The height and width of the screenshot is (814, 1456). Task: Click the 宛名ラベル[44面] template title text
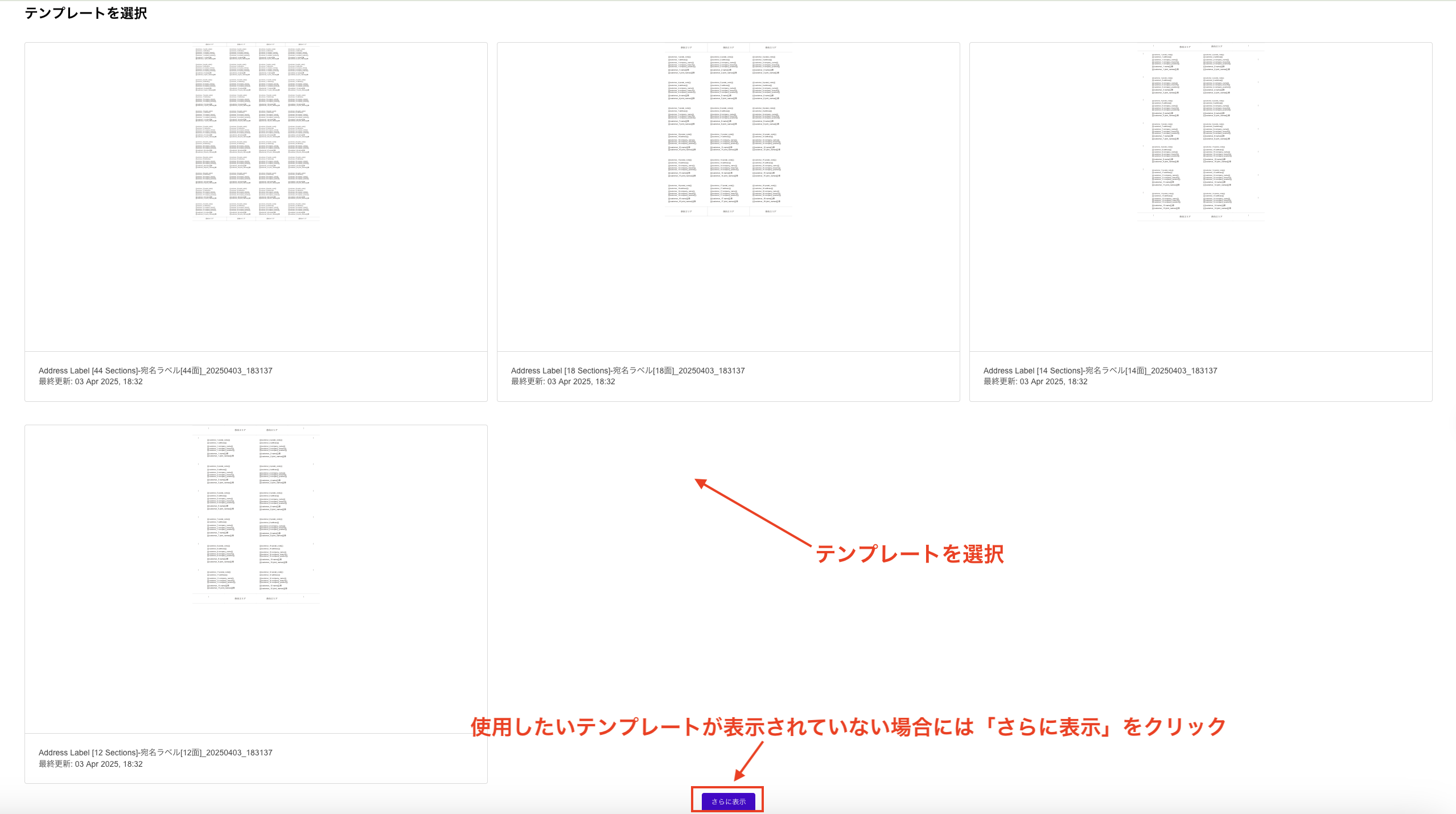coord(155,370)
